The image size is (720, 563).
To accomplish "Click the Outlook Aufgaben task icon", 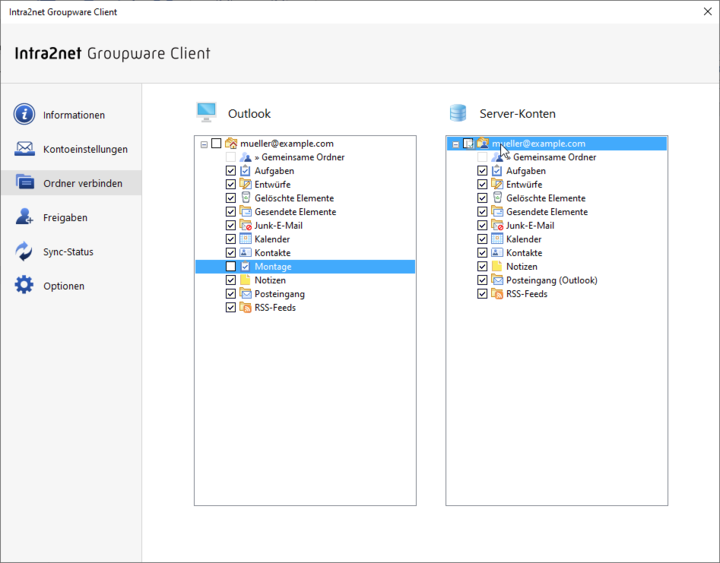I will [245, 170].
